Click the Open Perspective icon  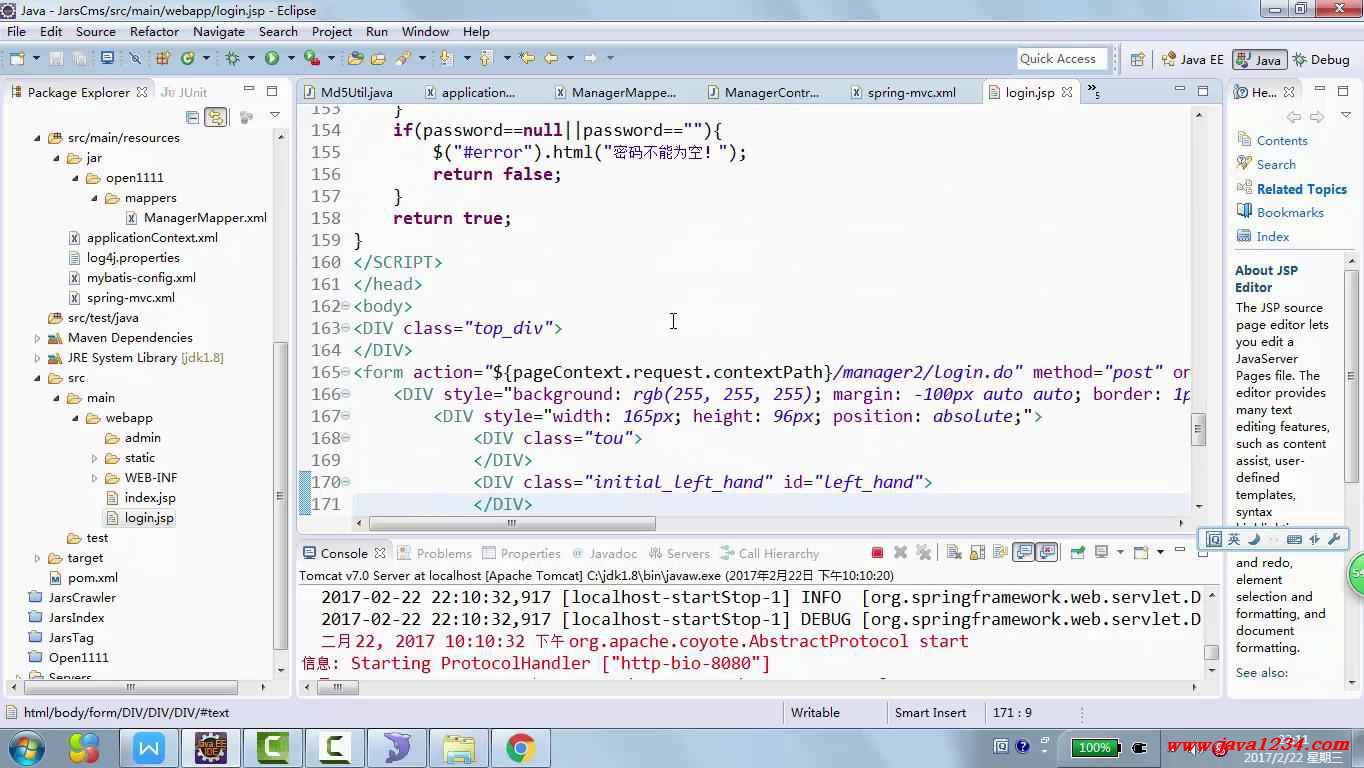pos(1137,59)
